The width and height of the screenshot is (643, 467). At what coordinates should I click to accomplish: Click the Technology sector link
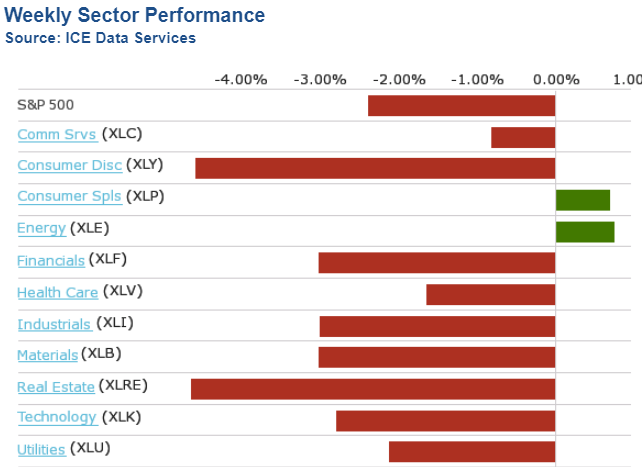(x=57, y=417)
